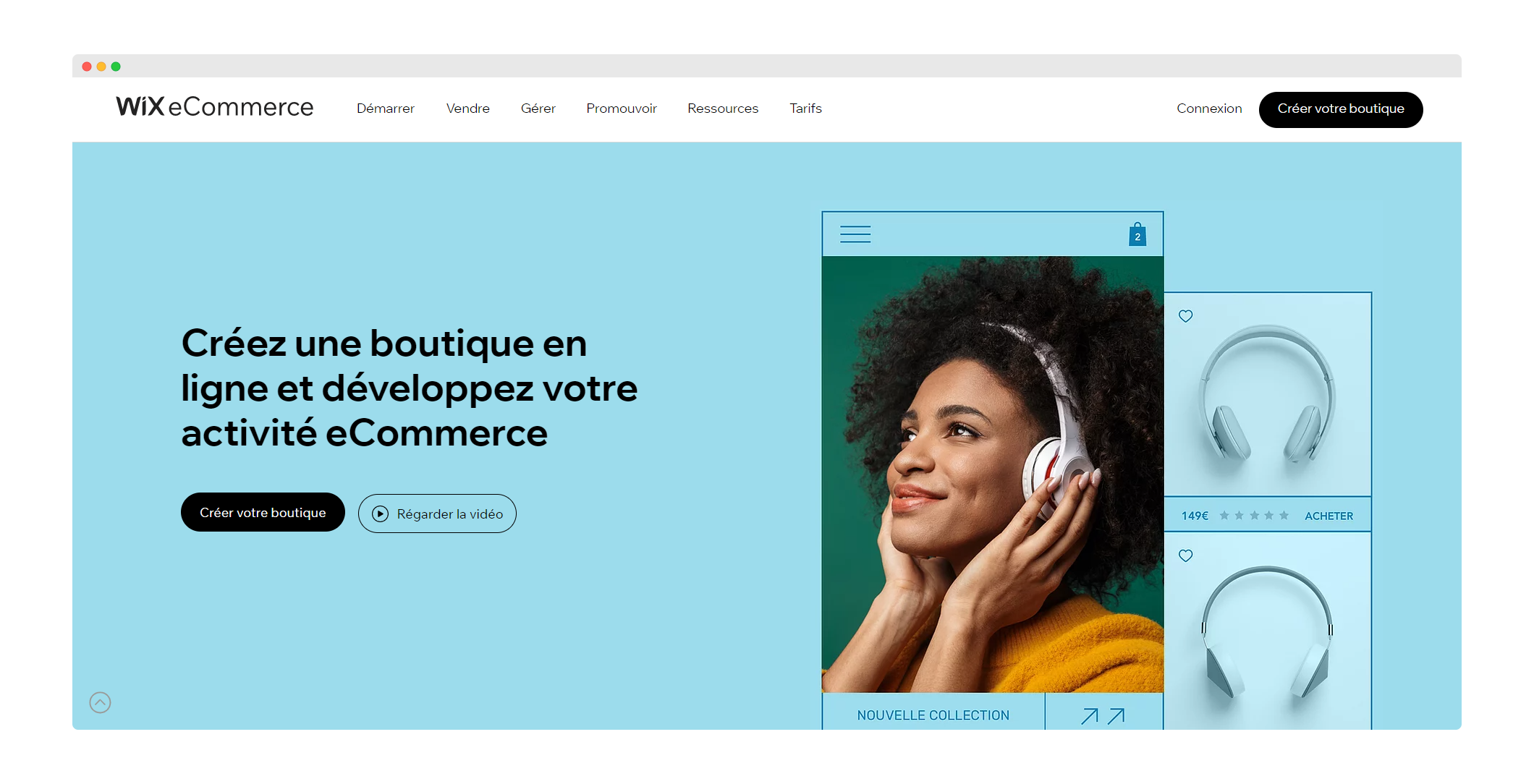The height and width of the screenshot is (784, 1534).
Task: Click the header Créer votre boutique button
Action: (1341, 109)
